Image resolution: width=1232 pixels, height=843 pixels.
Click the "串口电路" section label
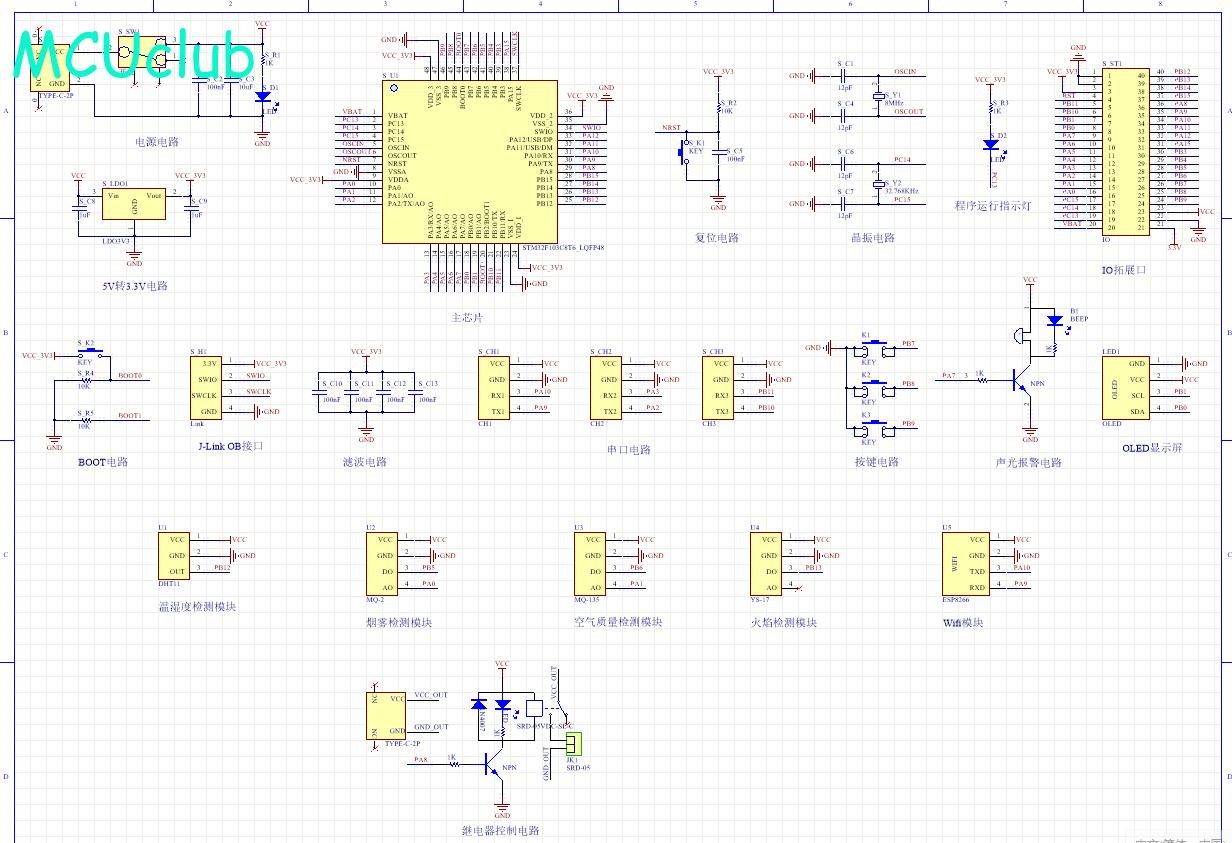(x=628, y=450)
